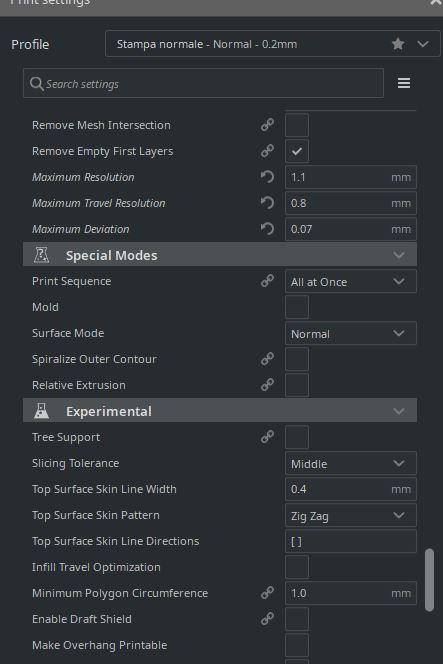Enable the Mold checkbox
Screen dimensions: 443x664
(x=297, y=307)
